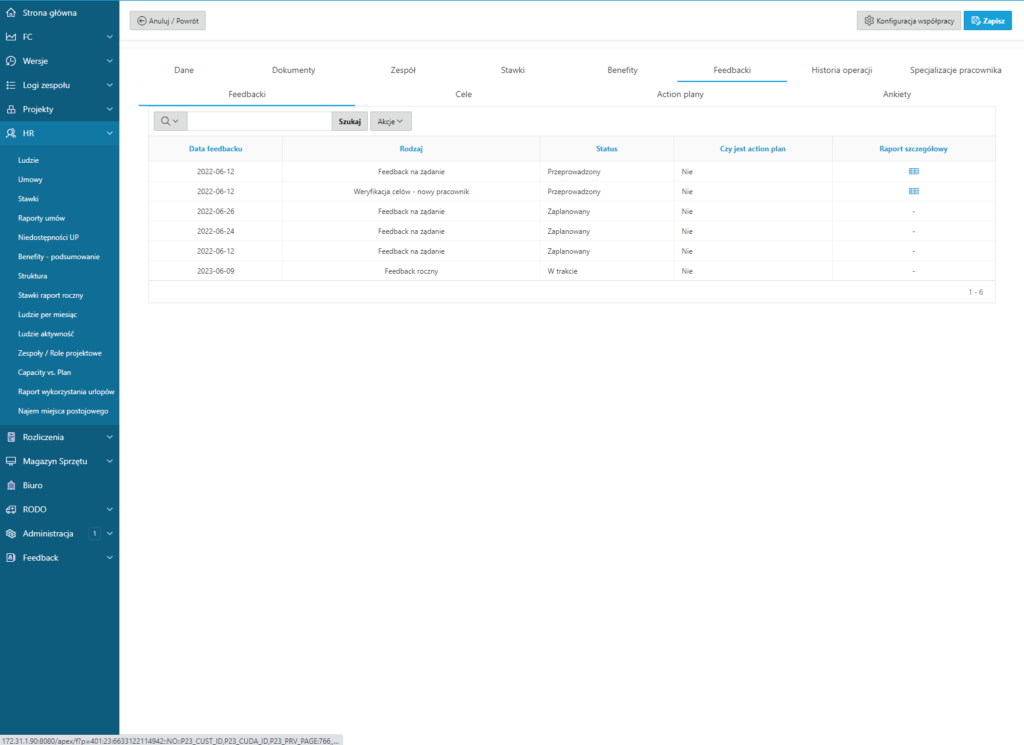The width and height of the screenshot is (1024, 745).
Task: Open detailed report for Feedback na żądanie przeprowadzony
Action: click(x=914, y=171)
